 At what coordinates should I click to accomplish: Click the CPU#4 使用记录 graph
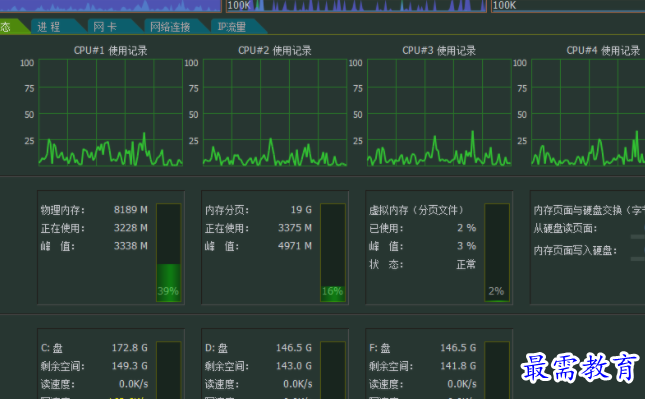click(x=588, y=113)
